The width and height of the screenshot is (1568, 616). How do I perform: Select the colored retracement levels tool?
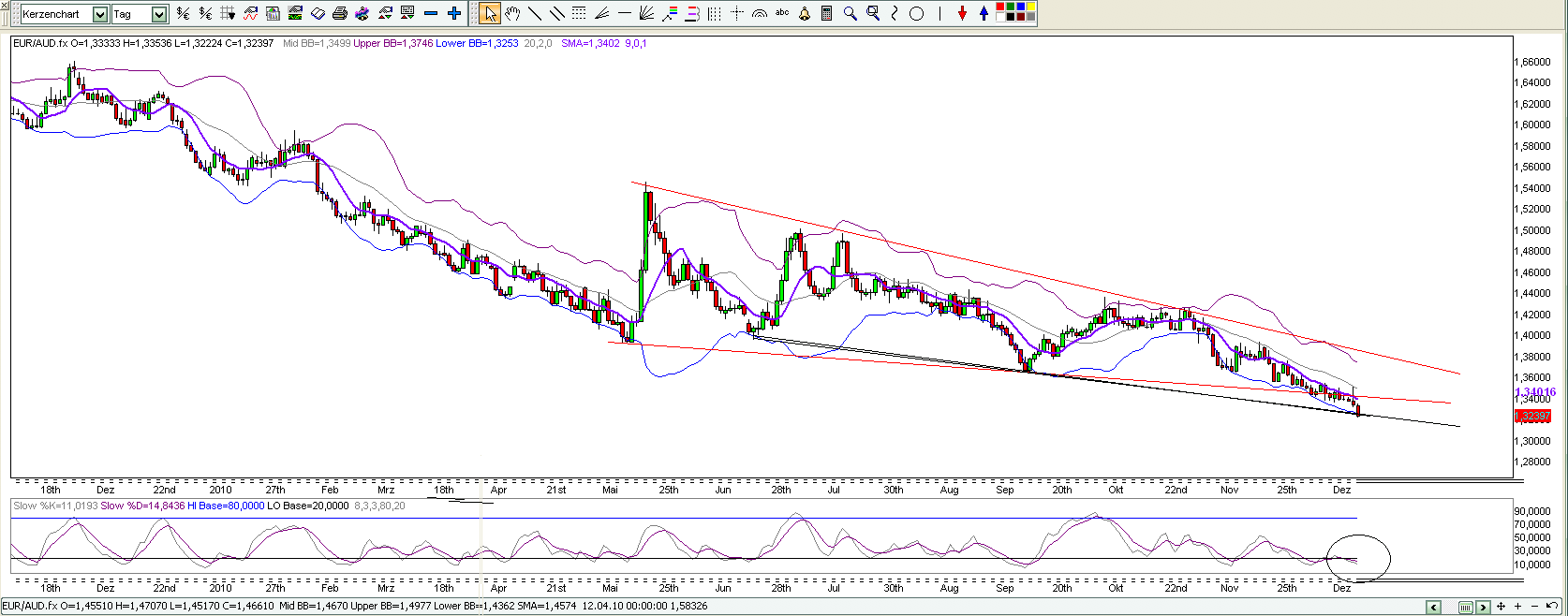(670, 13)
